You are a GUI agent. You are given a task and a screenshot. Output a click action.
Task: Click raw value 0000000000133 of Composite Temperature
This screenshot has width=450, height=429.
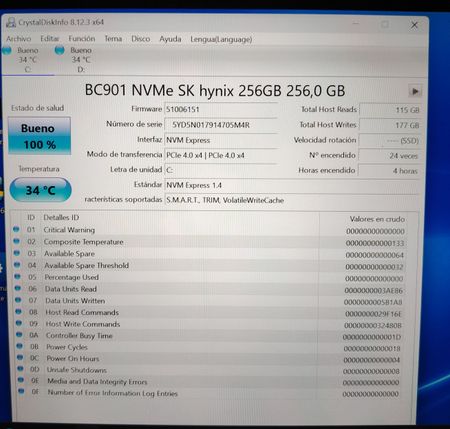375,243
